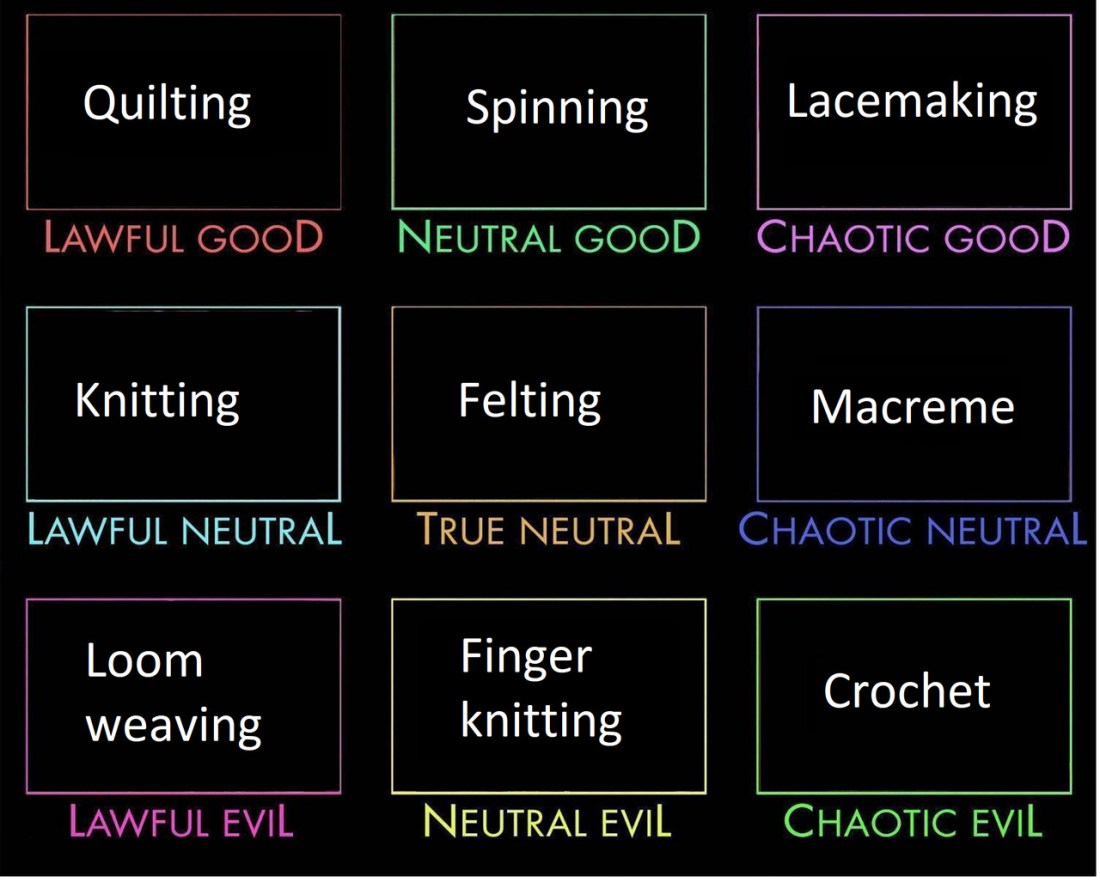Select the Neutral Evil label
1100x888 pixels.
point(547,822)
